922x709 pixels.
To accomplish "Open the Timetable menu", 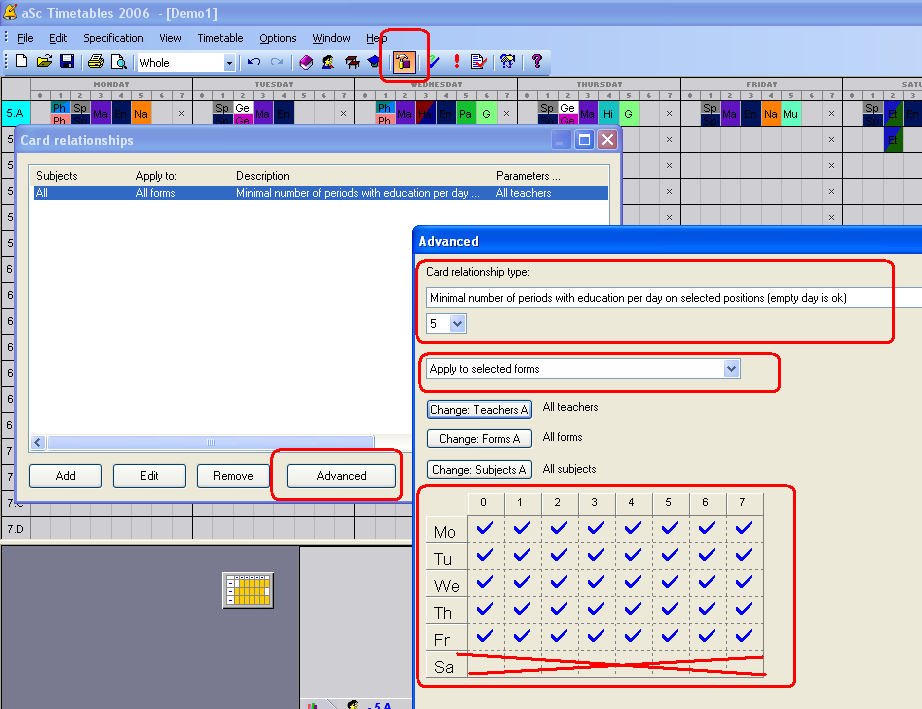I will pyautogui.click(x=220, y=38).
